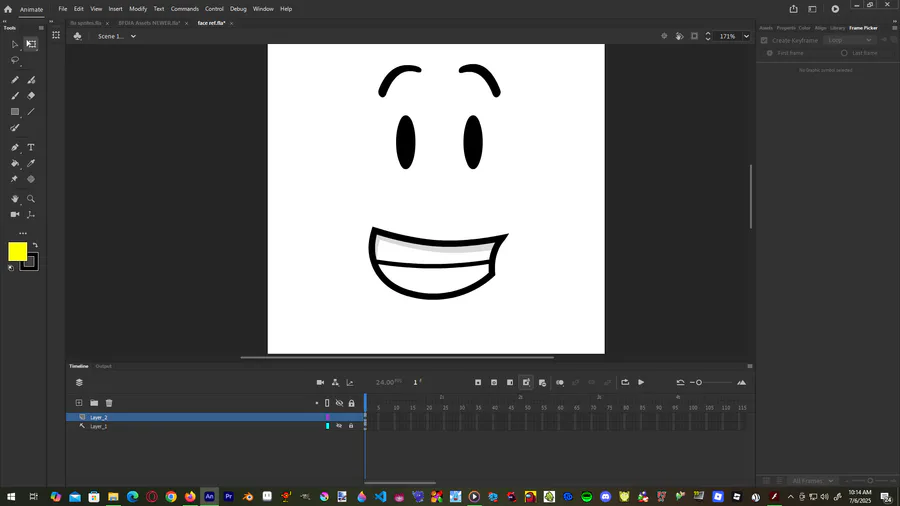Toggle visibility of Layer_1
The width and height of the screenshot is (900, 506).
pos(339,426)
